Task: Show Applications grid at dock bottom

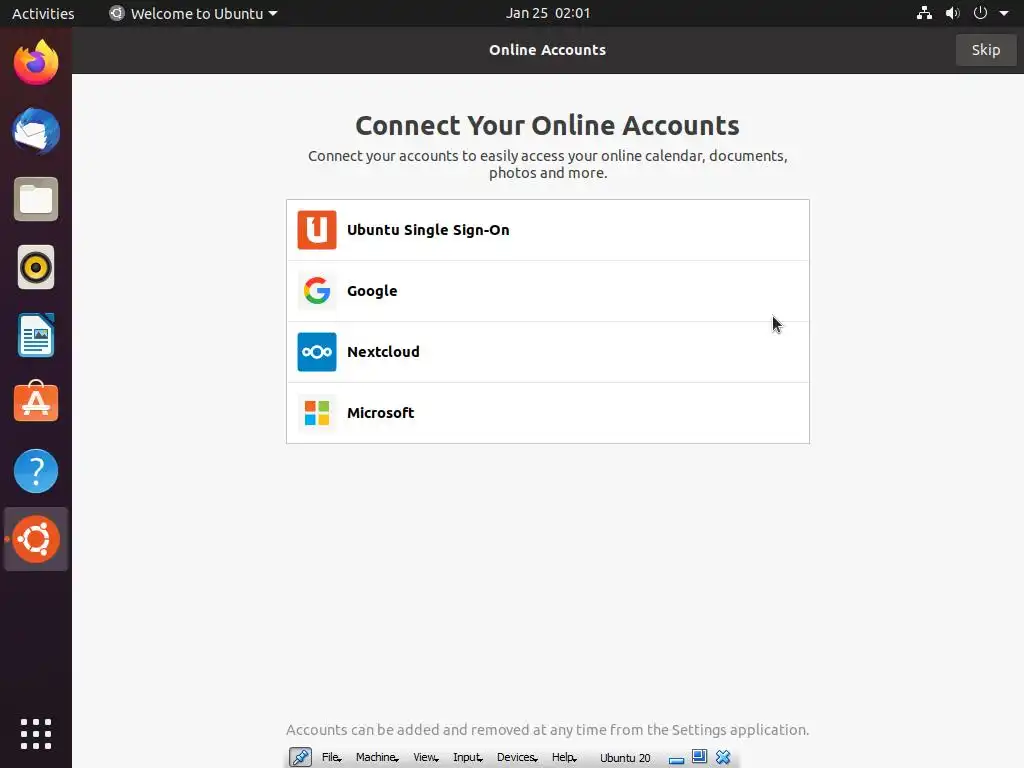Action: [x=36, y=734]
